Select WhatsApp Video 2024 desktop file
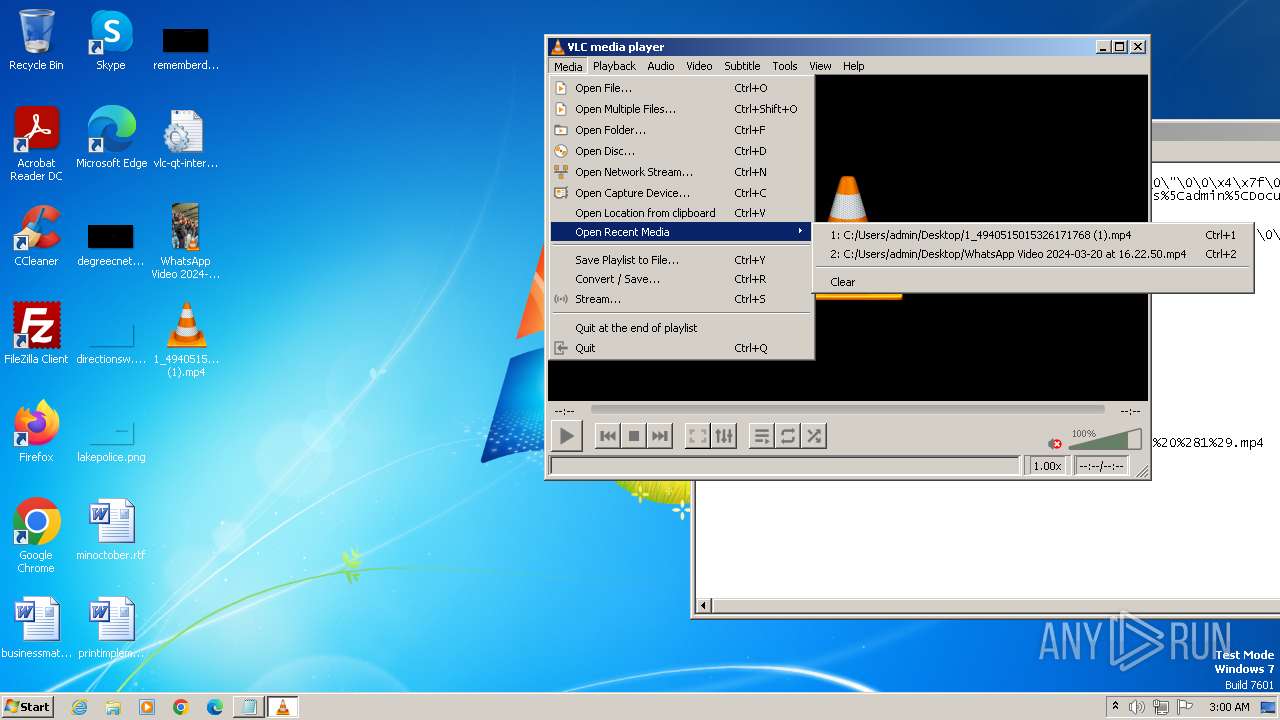The width and height of the screenshot is (1280, 720). 185,241
